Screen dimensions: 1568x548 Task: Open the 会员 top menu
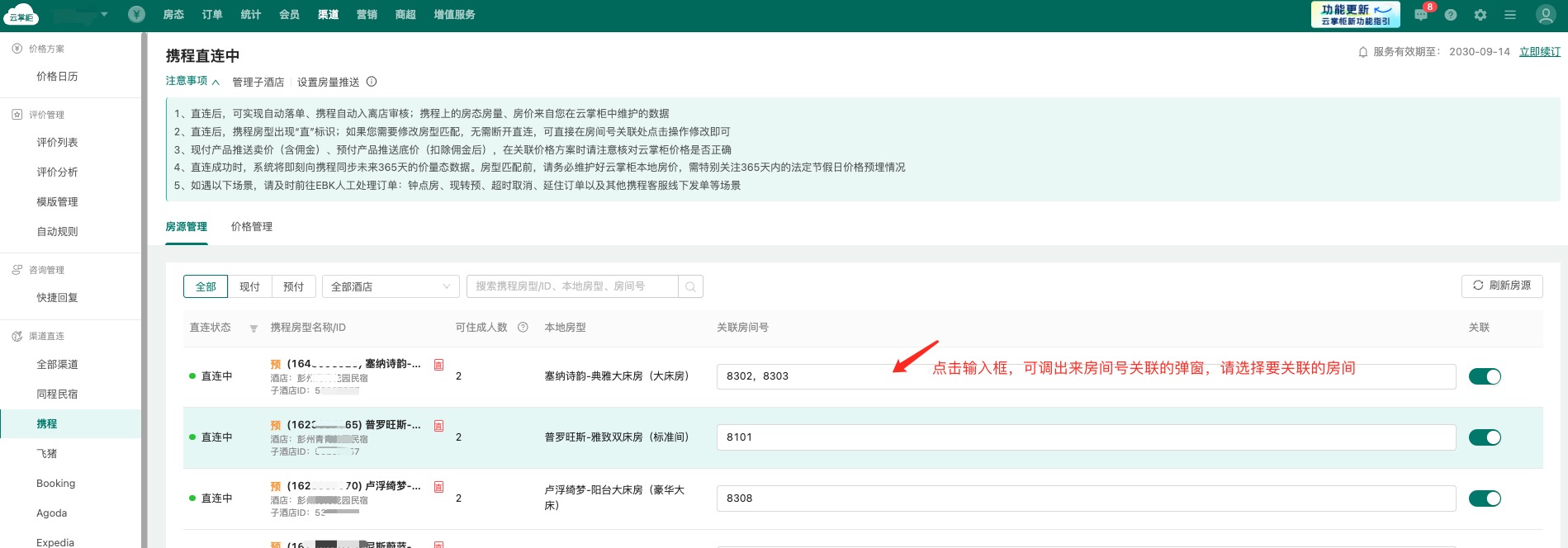[x=289, y=15]
